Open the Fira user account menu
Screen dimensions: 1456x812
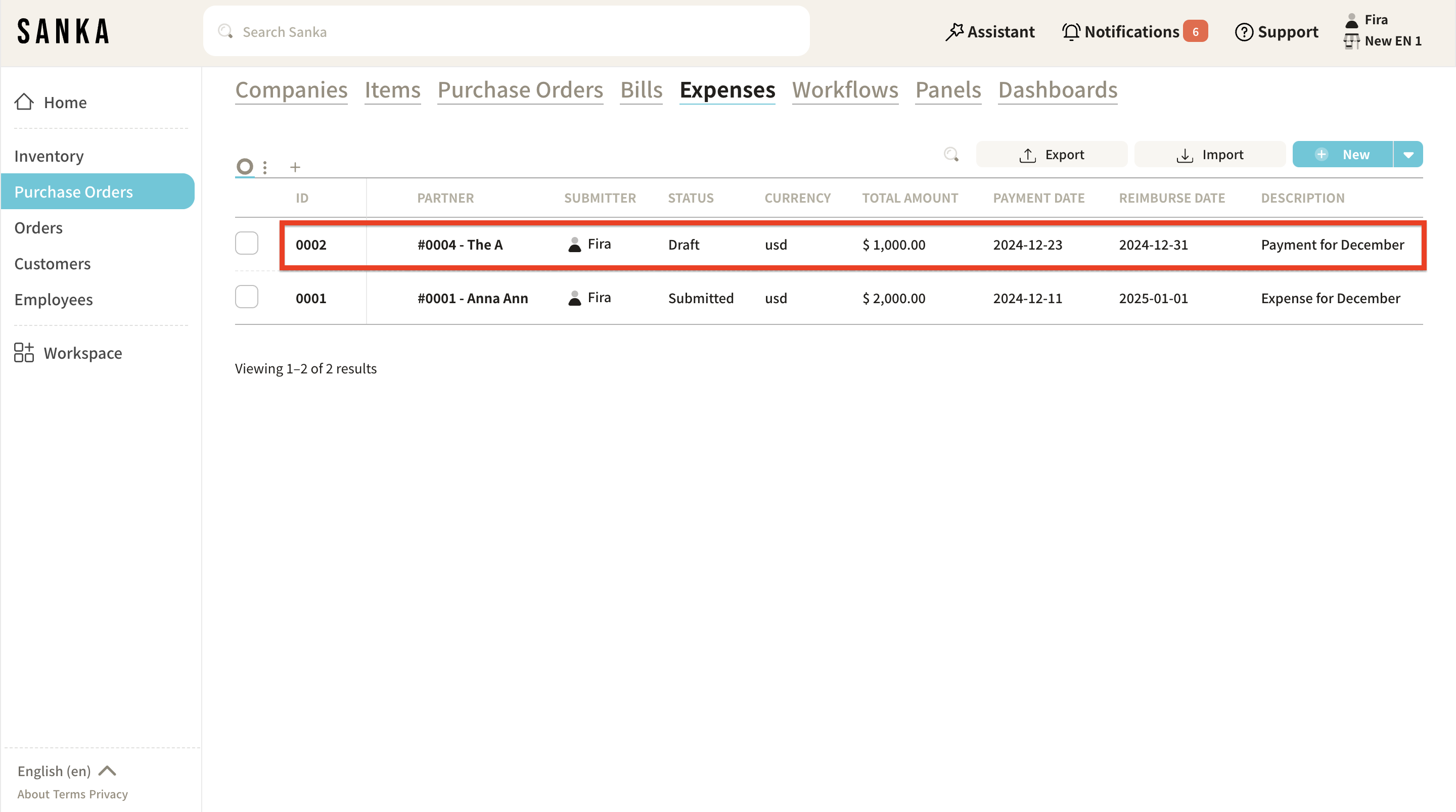(x=1375, y=20)
